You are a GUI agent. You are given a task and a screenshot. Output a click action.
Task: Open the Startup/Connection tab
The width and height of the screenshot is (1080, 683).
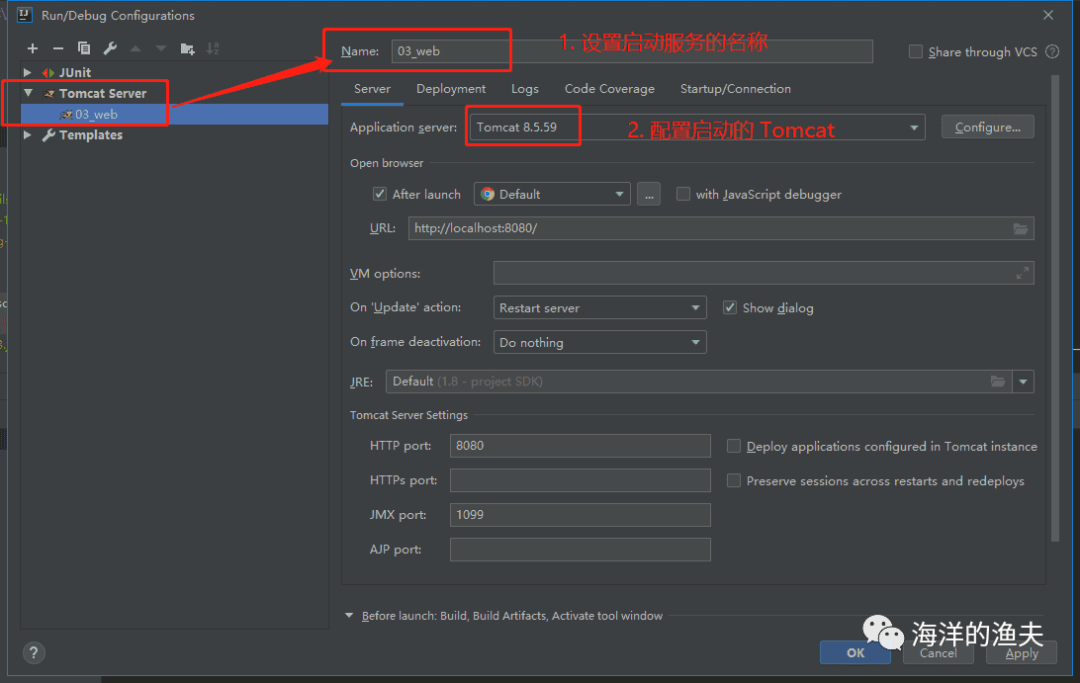pos(736,89)
